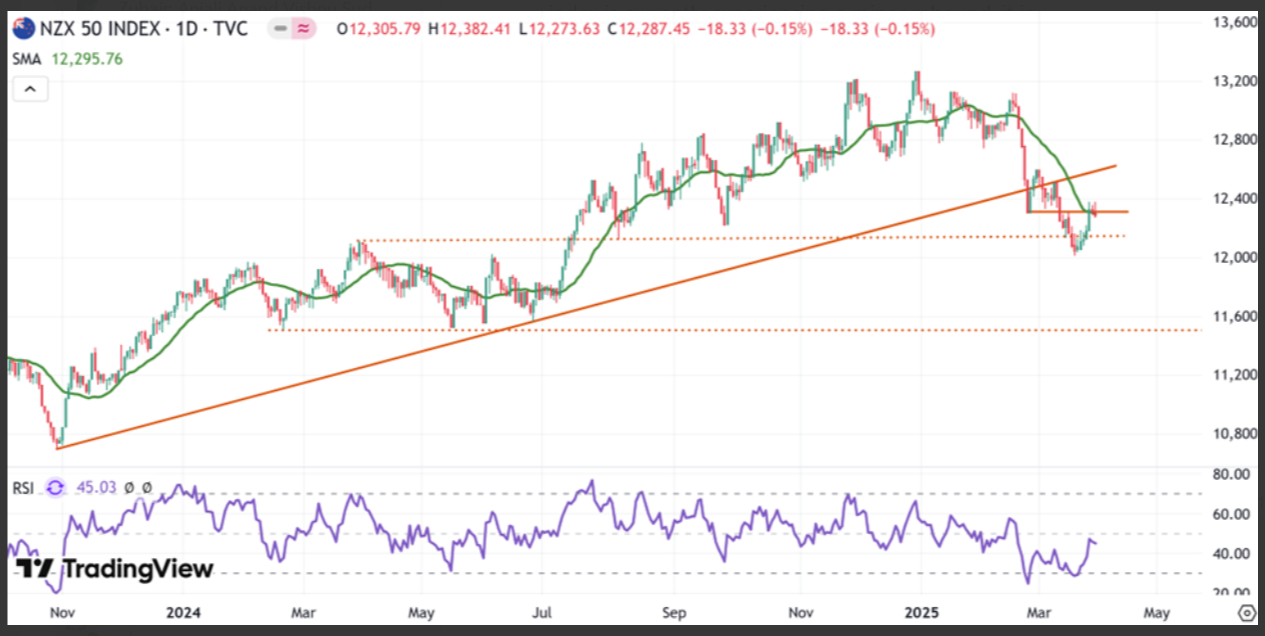Screen dimensions: 1265x636
Task: Click the pink approximately-equal icon in pill
Action: [303, 29]
